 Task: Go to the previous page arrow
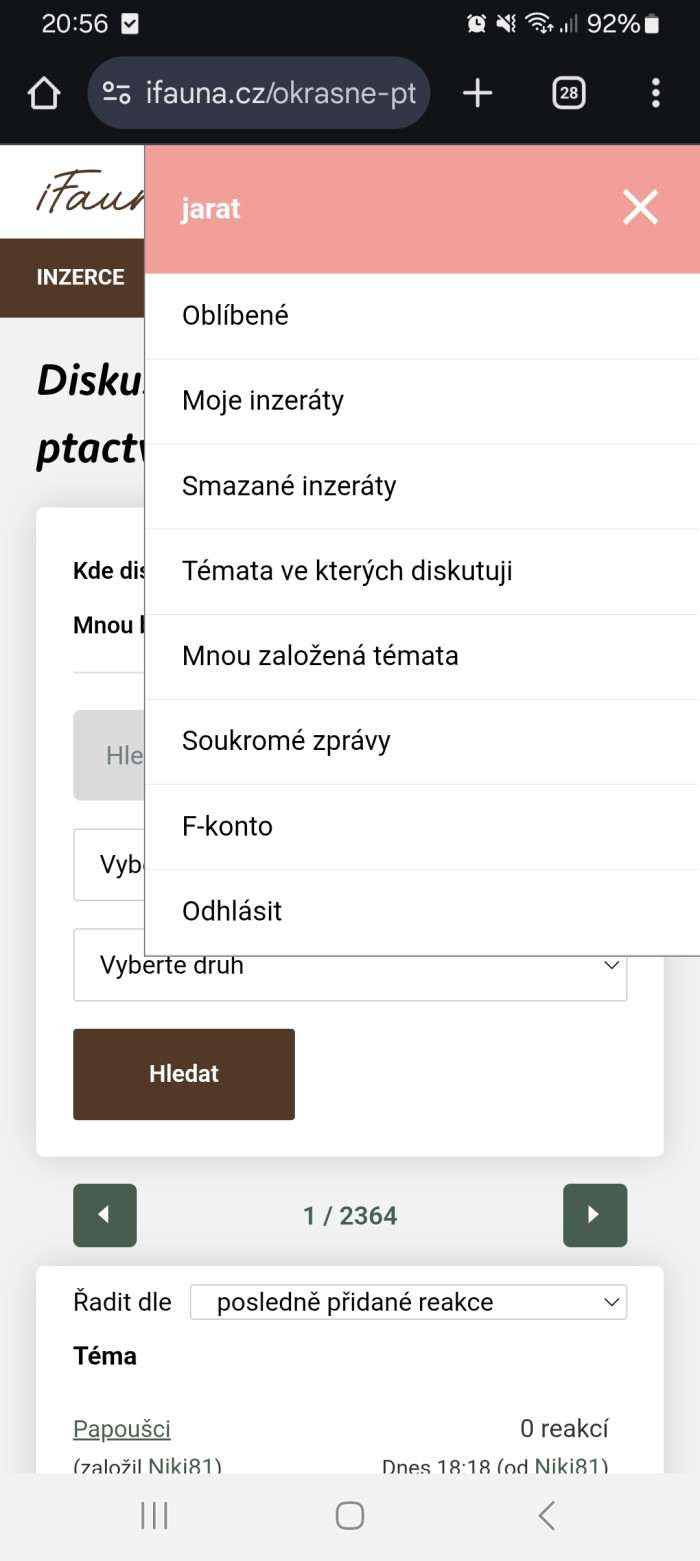point(105,1215)
